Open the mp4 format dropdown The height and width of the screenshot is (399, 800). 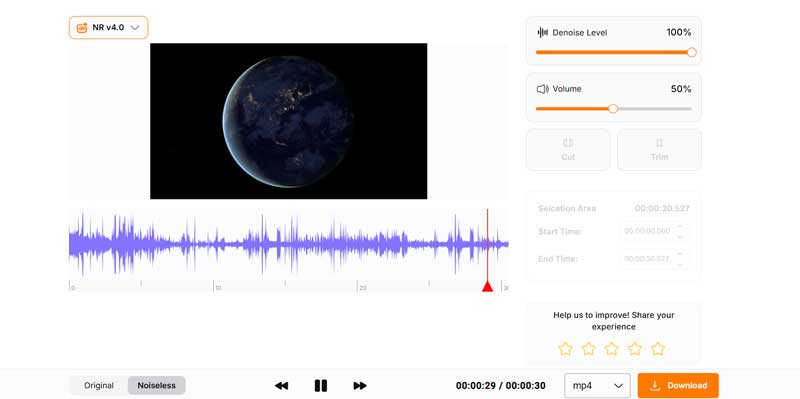click(597, 386)
